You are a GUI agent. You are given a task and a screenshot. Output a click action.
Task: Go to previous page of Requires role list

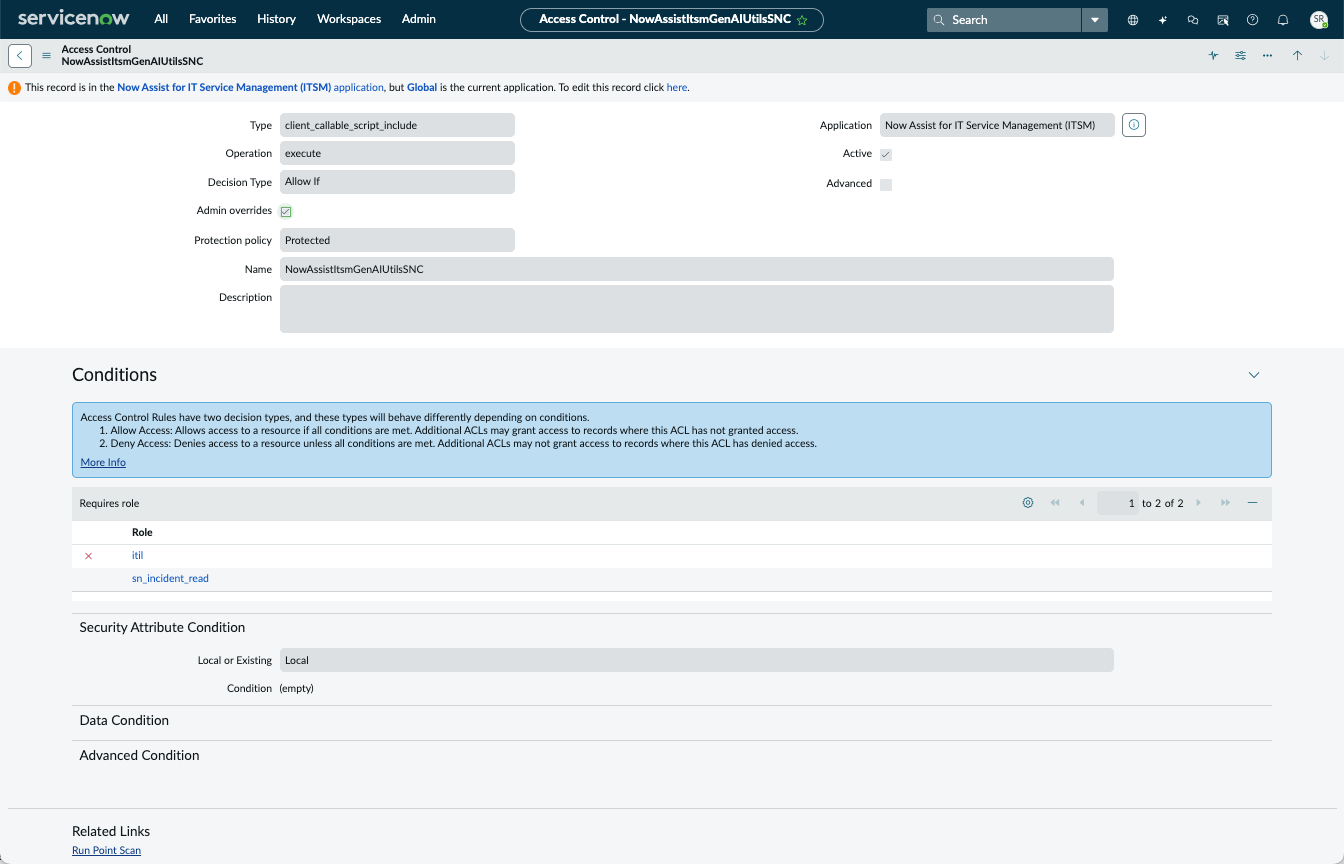[x=1081, y=503]
